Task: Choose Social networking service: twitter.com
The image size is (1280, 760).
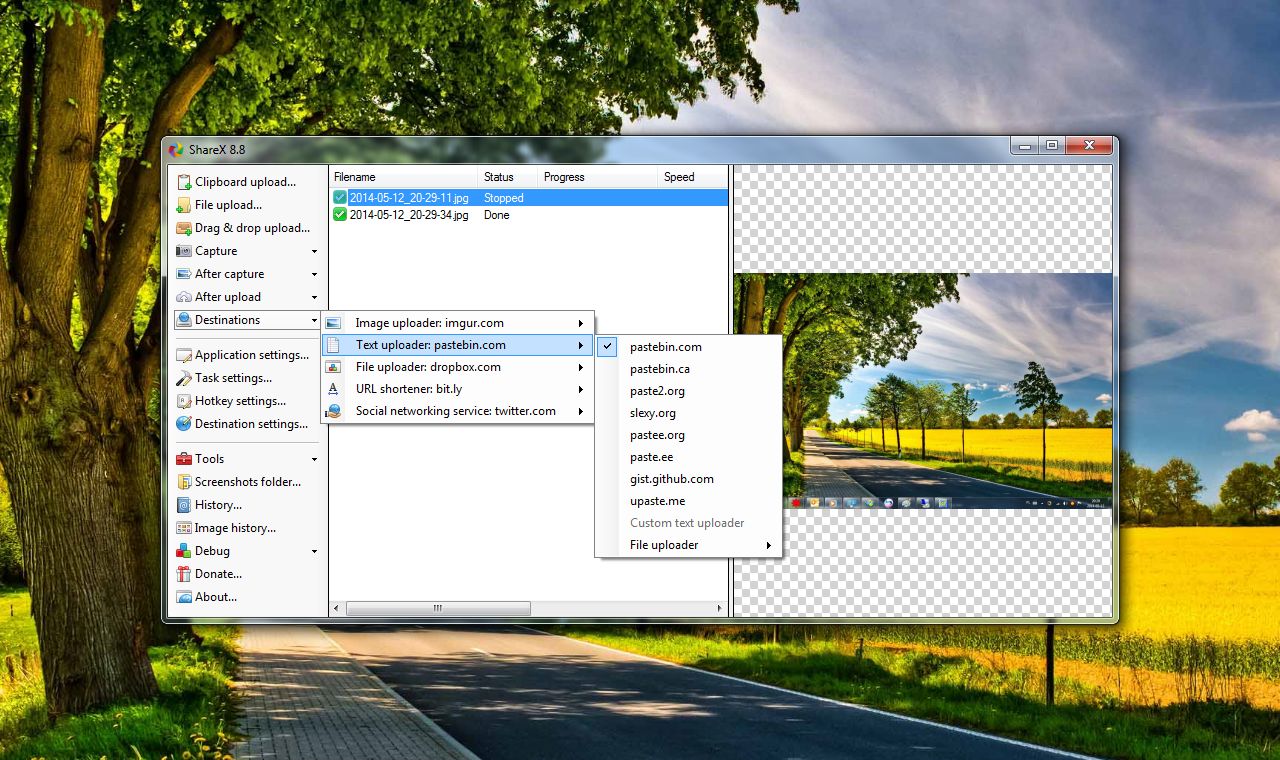Action: [x=457, y=411]
